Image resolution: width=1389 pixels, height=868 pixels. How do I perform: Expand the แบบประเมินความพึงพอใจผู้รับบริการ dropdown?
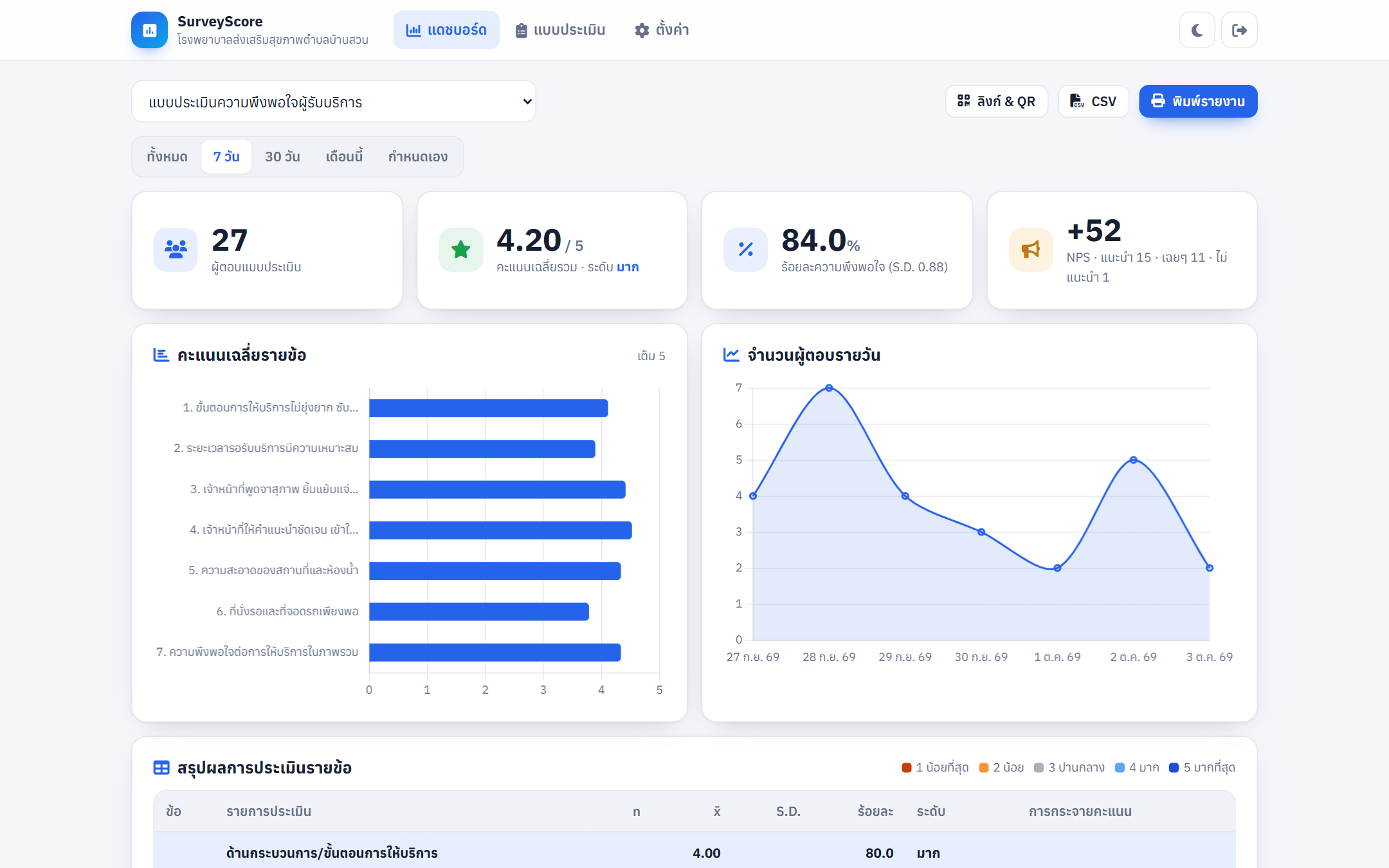[x=333, y=102]
